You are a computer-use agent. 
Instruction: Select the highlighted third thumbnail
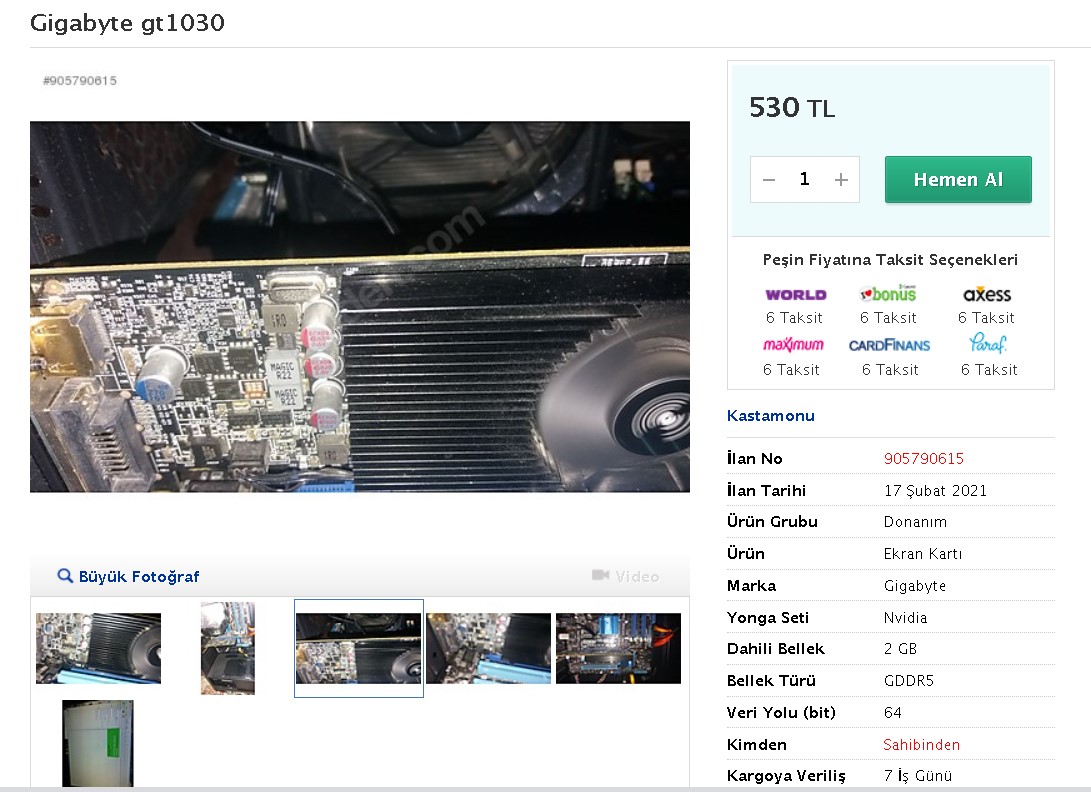coord(359,648)
